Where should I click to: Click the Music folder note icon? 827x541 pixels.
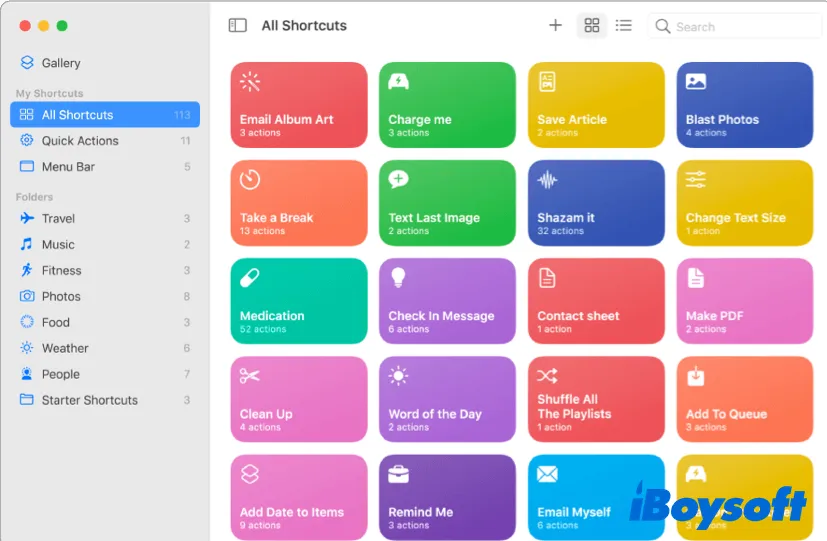point(27,245)
